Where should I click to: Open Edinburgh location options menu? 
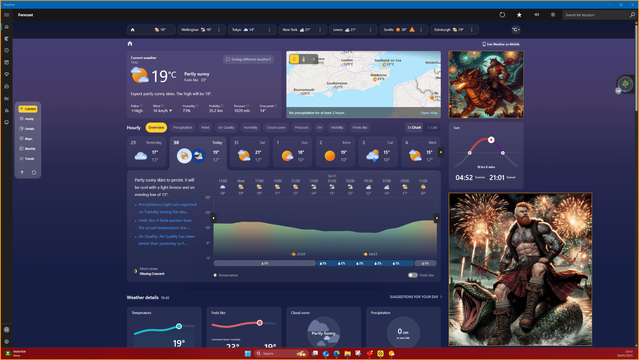point(472,30)
